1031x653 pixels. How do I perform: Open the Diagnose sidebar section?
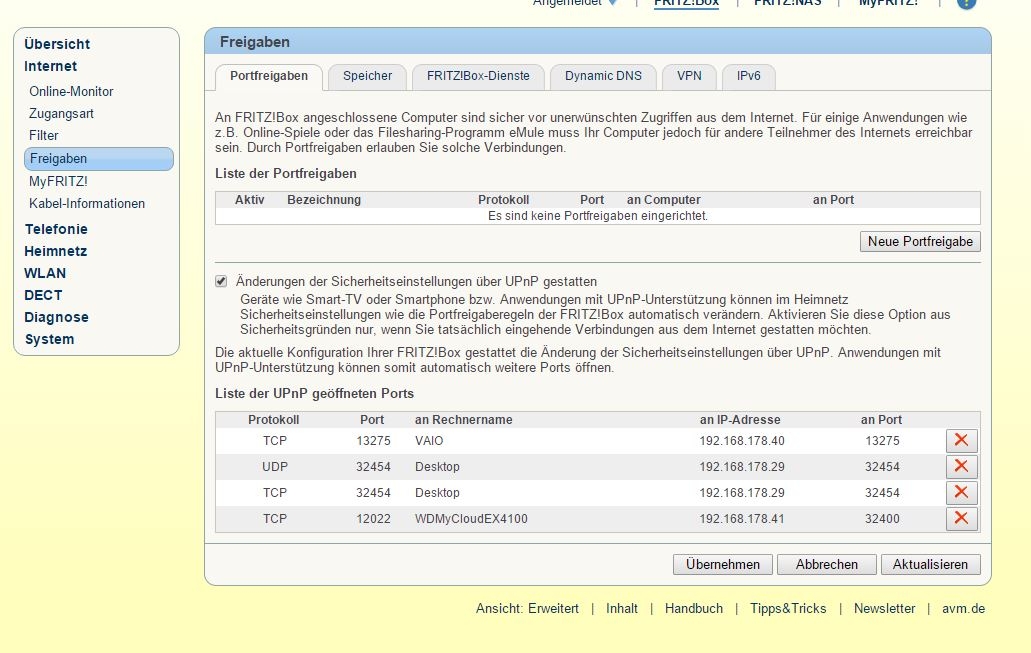tap(56, 318)
